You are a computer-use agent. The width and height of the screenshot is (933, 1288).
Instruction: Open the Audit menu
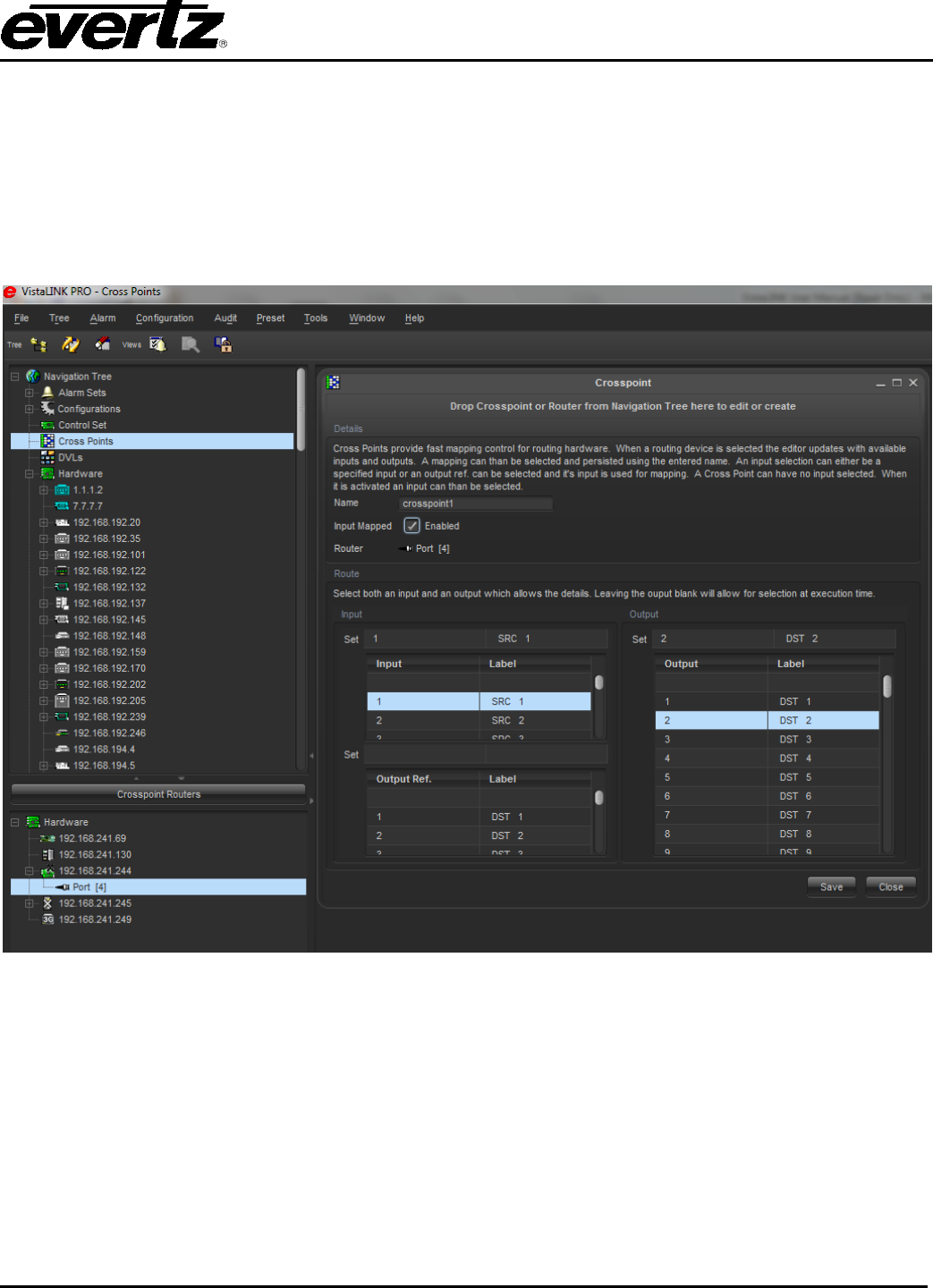click(x=225, y=318)
